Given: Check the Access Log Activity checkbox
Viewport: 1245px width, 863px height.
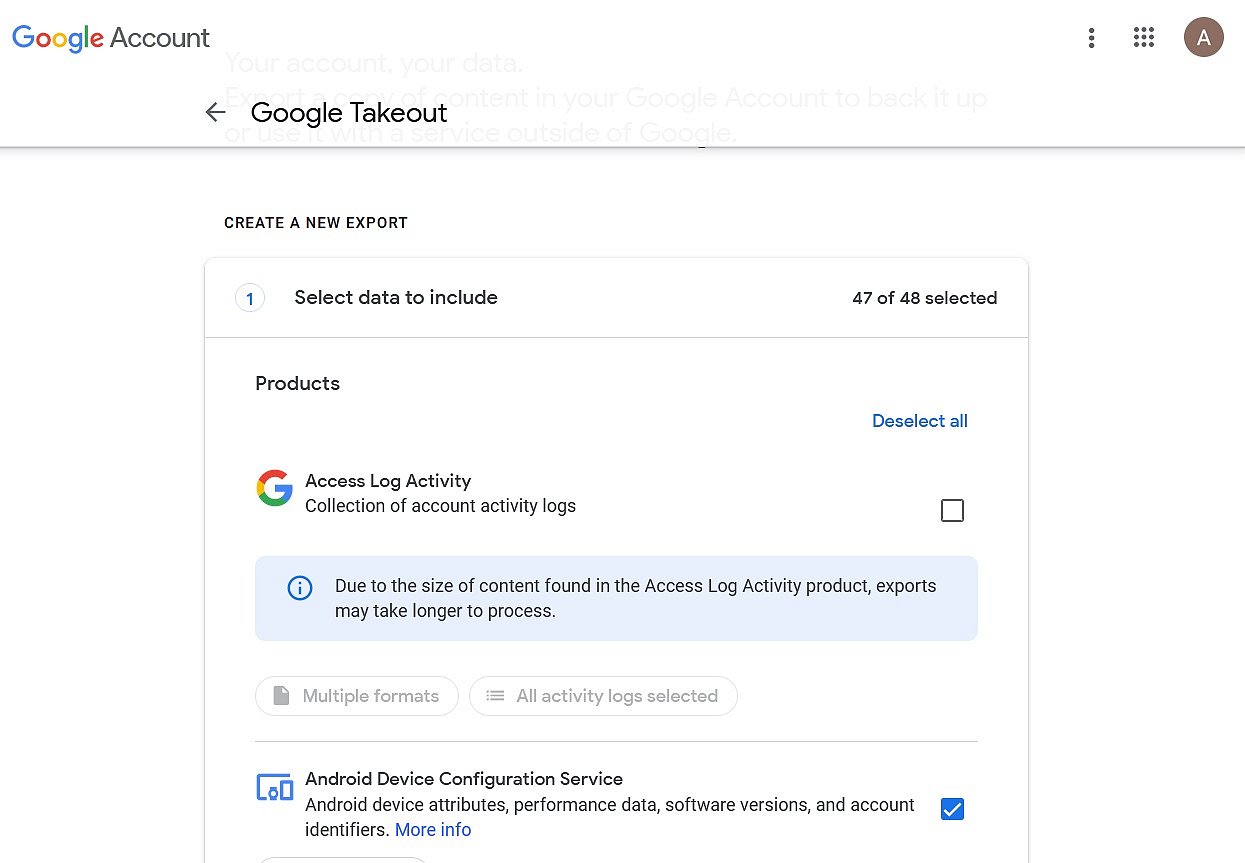Looking at the screenshot, I should click(x=952, y=511).
